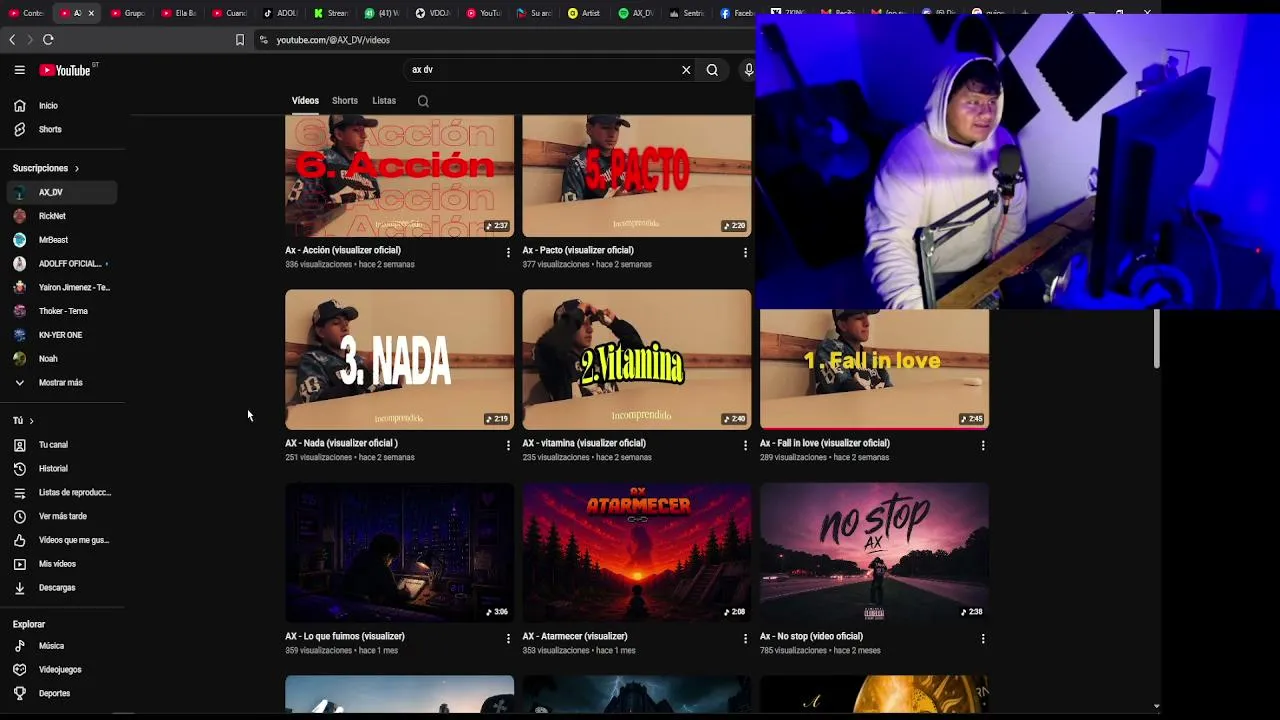The width and height of the screenshot is (1280, 720).
Task: Open options menu for AX - vitamina video
Action: [745, 446]
